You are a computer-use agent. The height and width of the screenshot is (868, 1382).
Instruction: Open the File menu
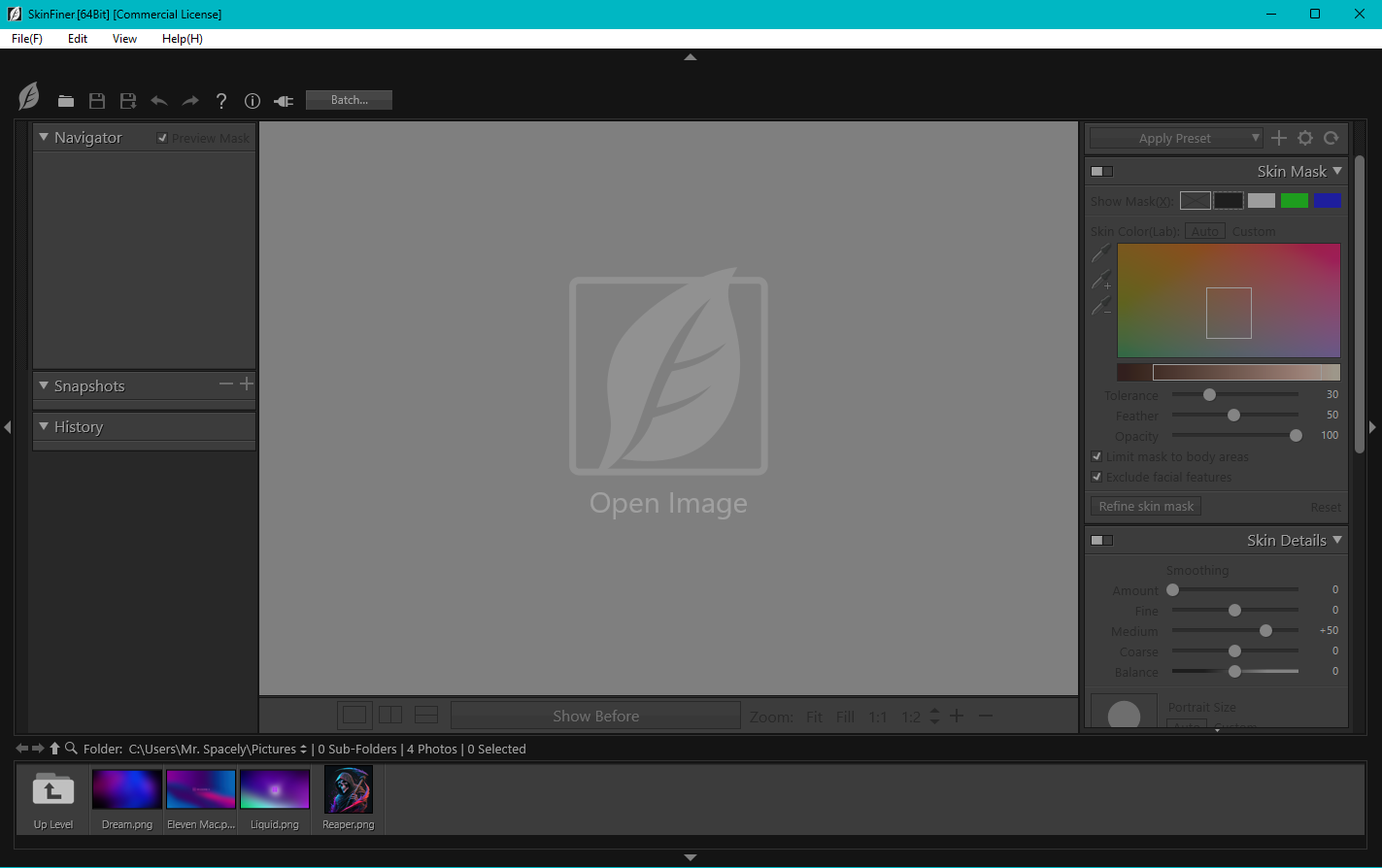pos(27,39)
